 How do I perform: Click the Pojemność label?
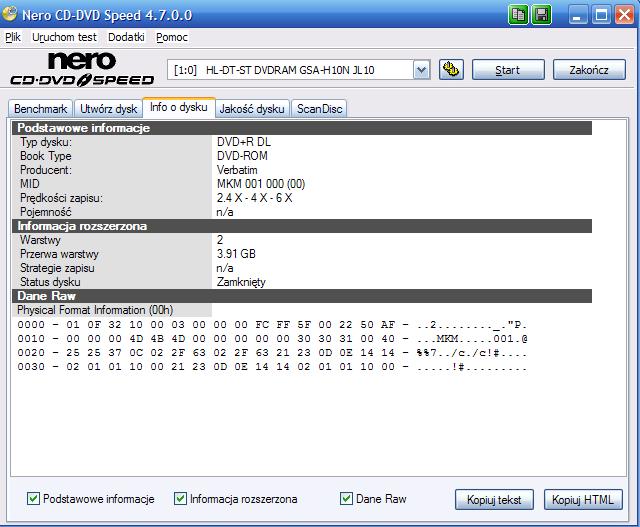(46, 212)
